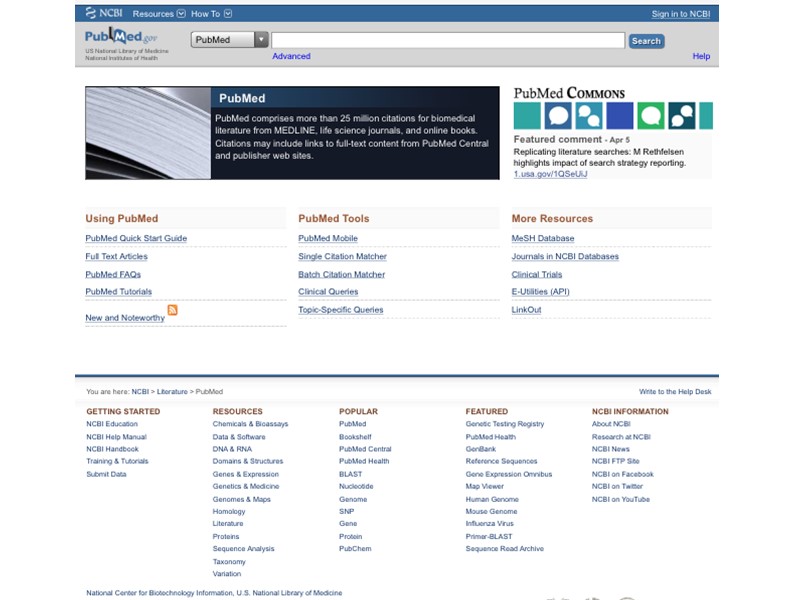
Task: Open About NCBI link
Action: 611,424
